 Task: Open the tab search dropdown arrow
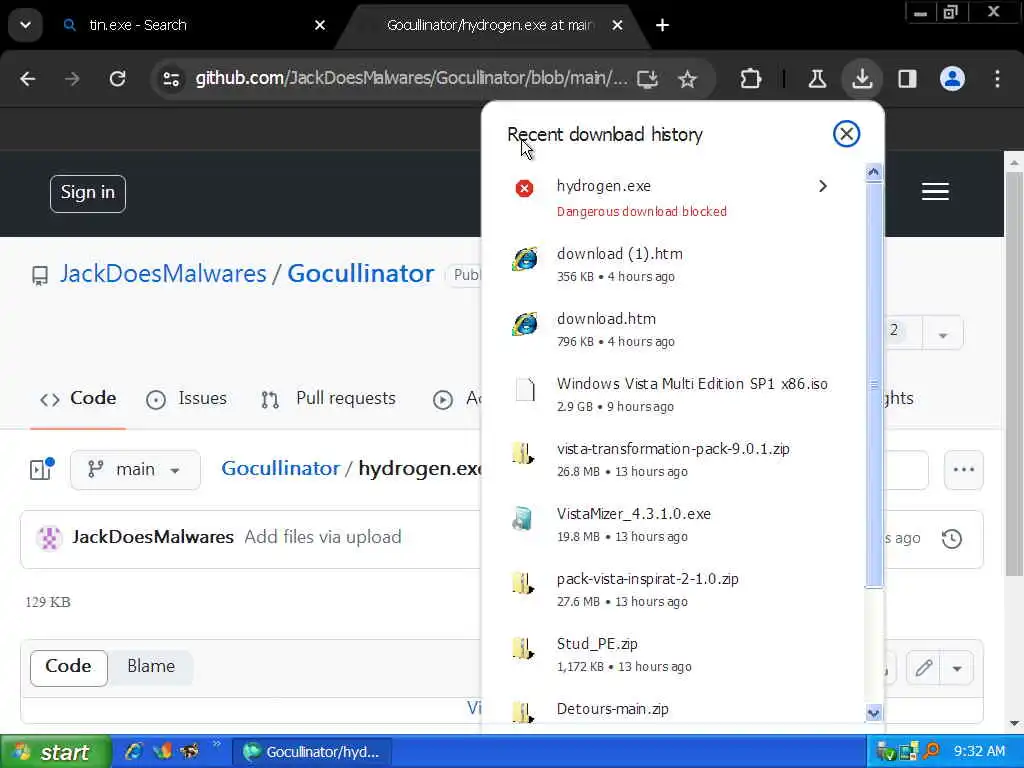(x=25, y=25)
